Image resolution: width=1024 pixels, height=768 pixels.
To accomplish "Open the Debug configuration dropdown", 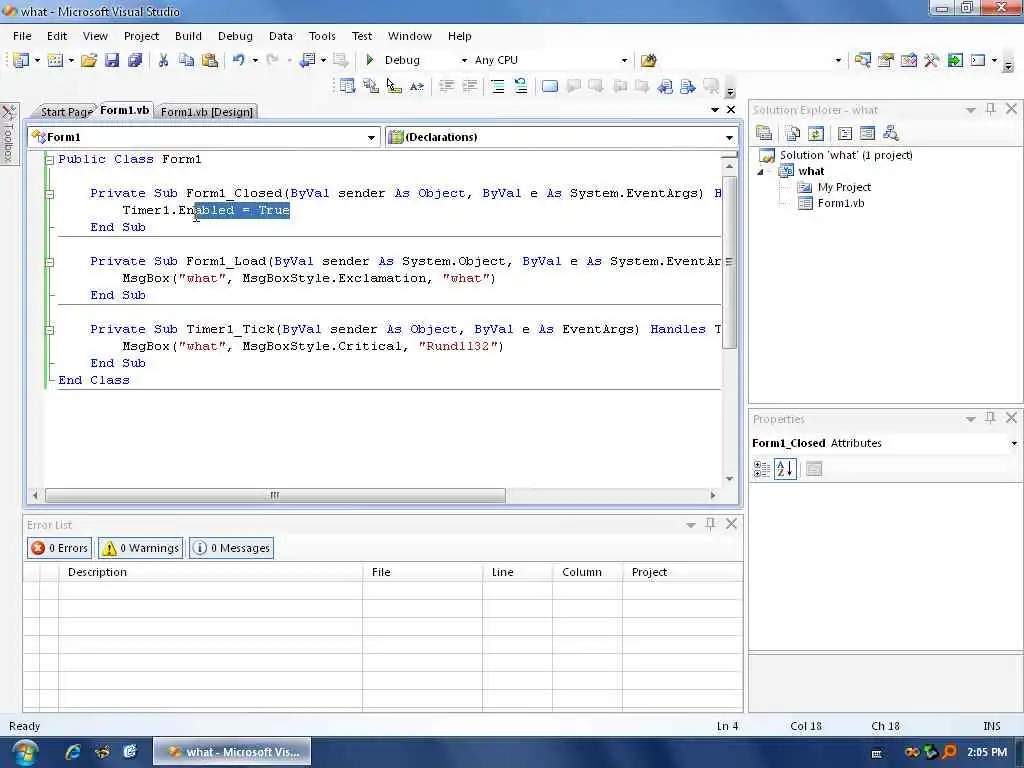I will coord(464,60).
